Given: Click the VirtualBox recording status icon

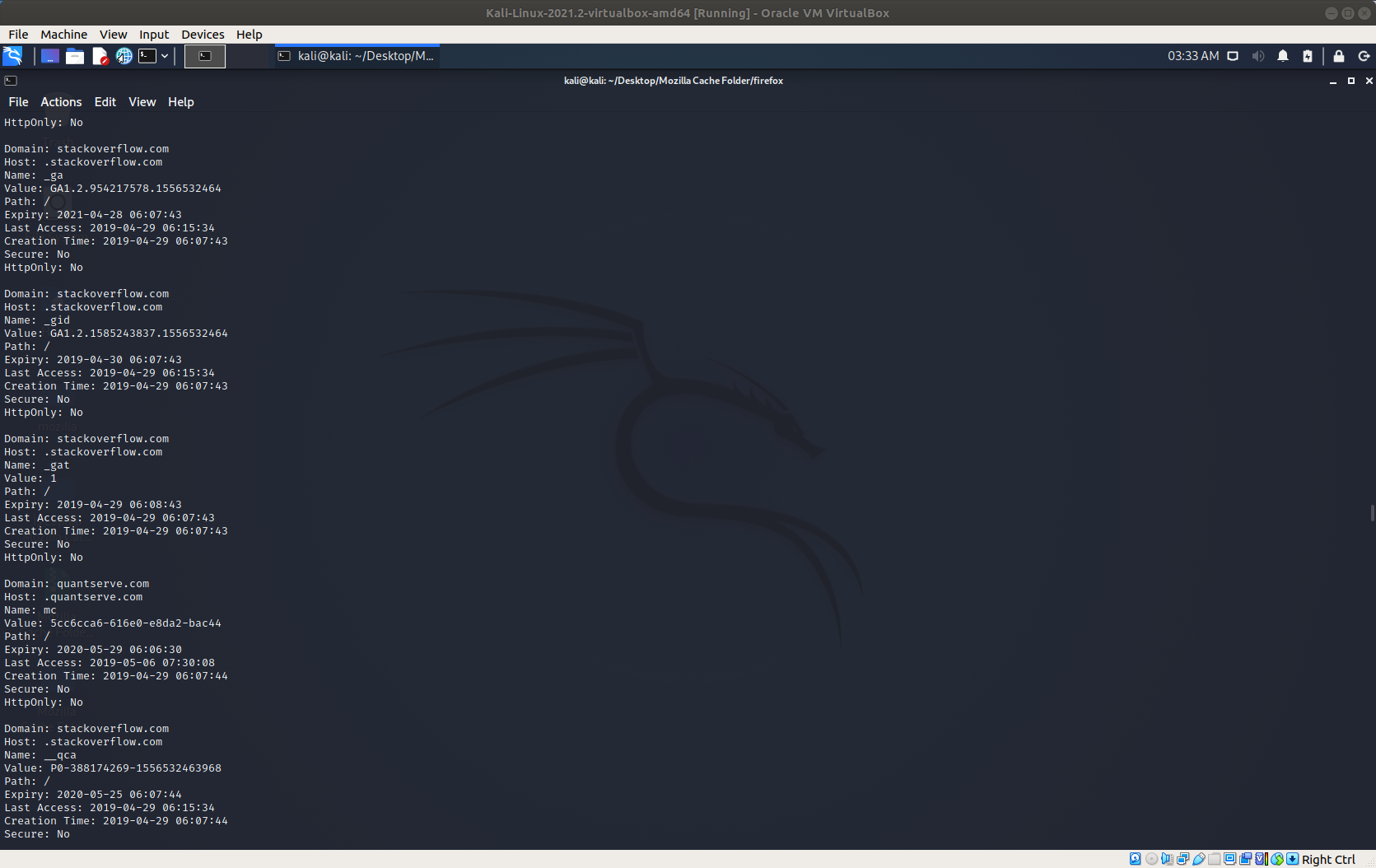Looking at the screenshot, I should point(1245,859).
